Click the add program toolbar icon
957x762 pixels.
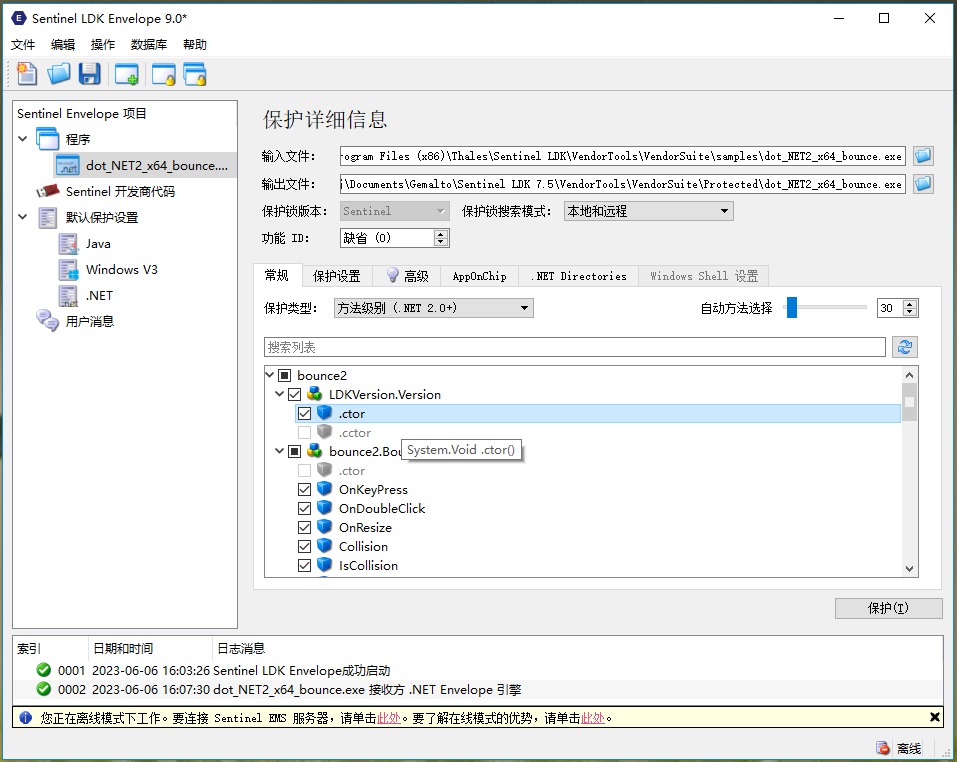pos(126,73)
